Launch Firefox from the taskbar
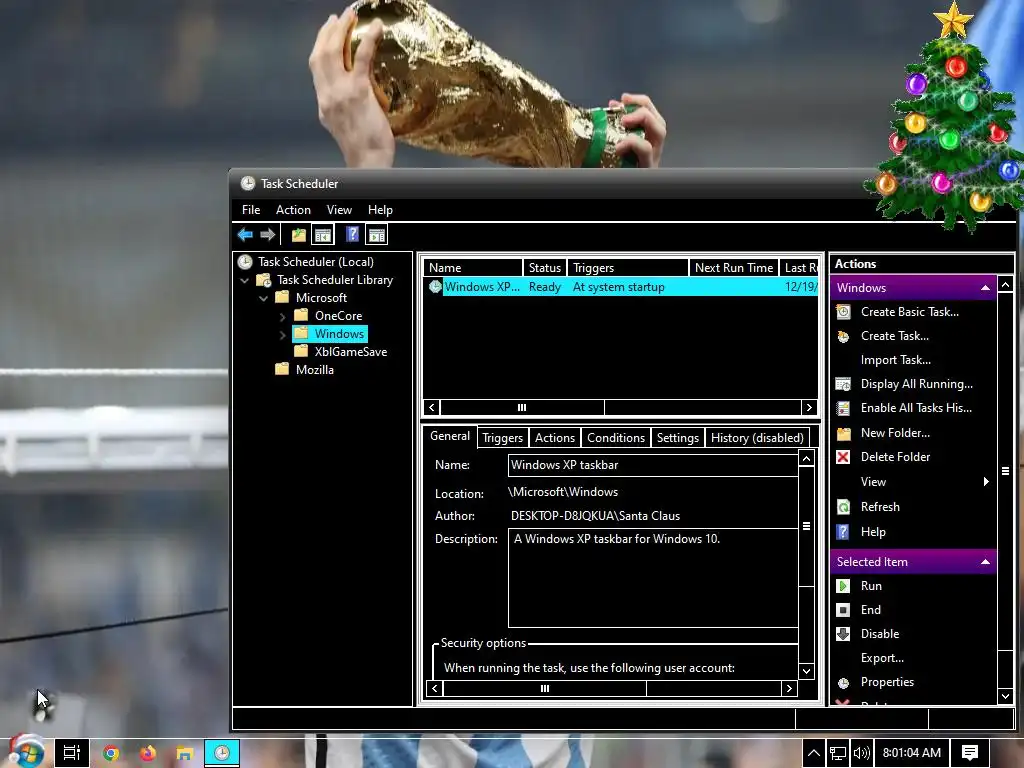The image size is (1024, 768). pyautogui.click(x=148, y=753)
